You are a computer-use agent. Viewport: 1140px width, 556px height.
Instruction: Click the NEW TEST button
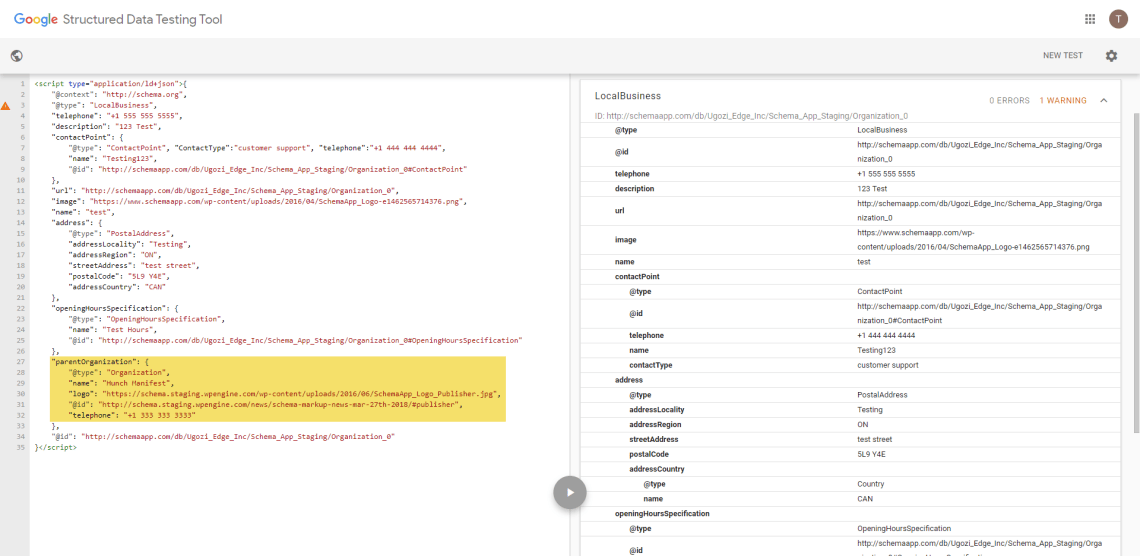coord(1063,56)
